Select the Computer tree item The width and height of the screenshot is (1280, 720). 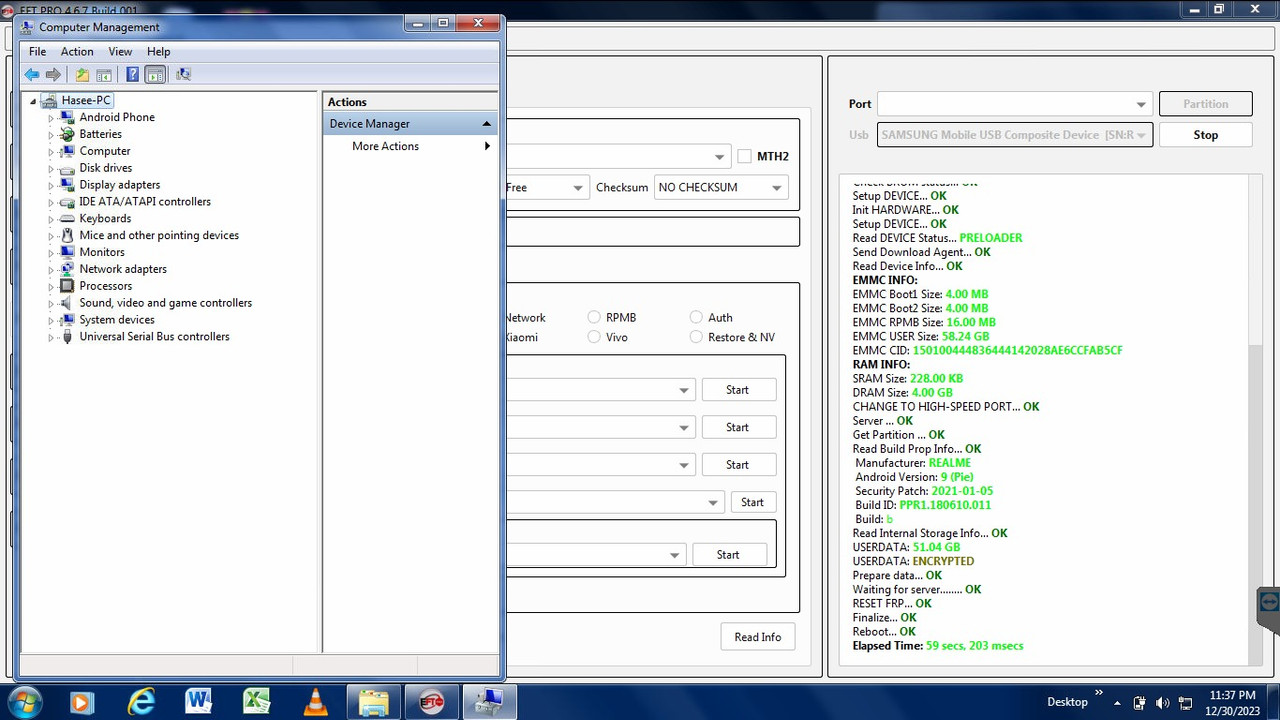pos(105,151)
